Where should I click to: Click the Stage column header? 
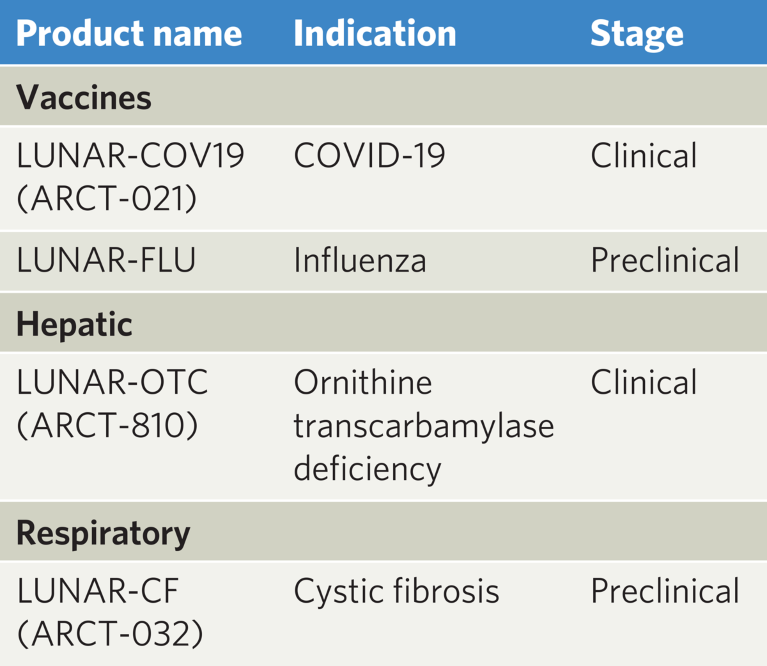[636, 34]
